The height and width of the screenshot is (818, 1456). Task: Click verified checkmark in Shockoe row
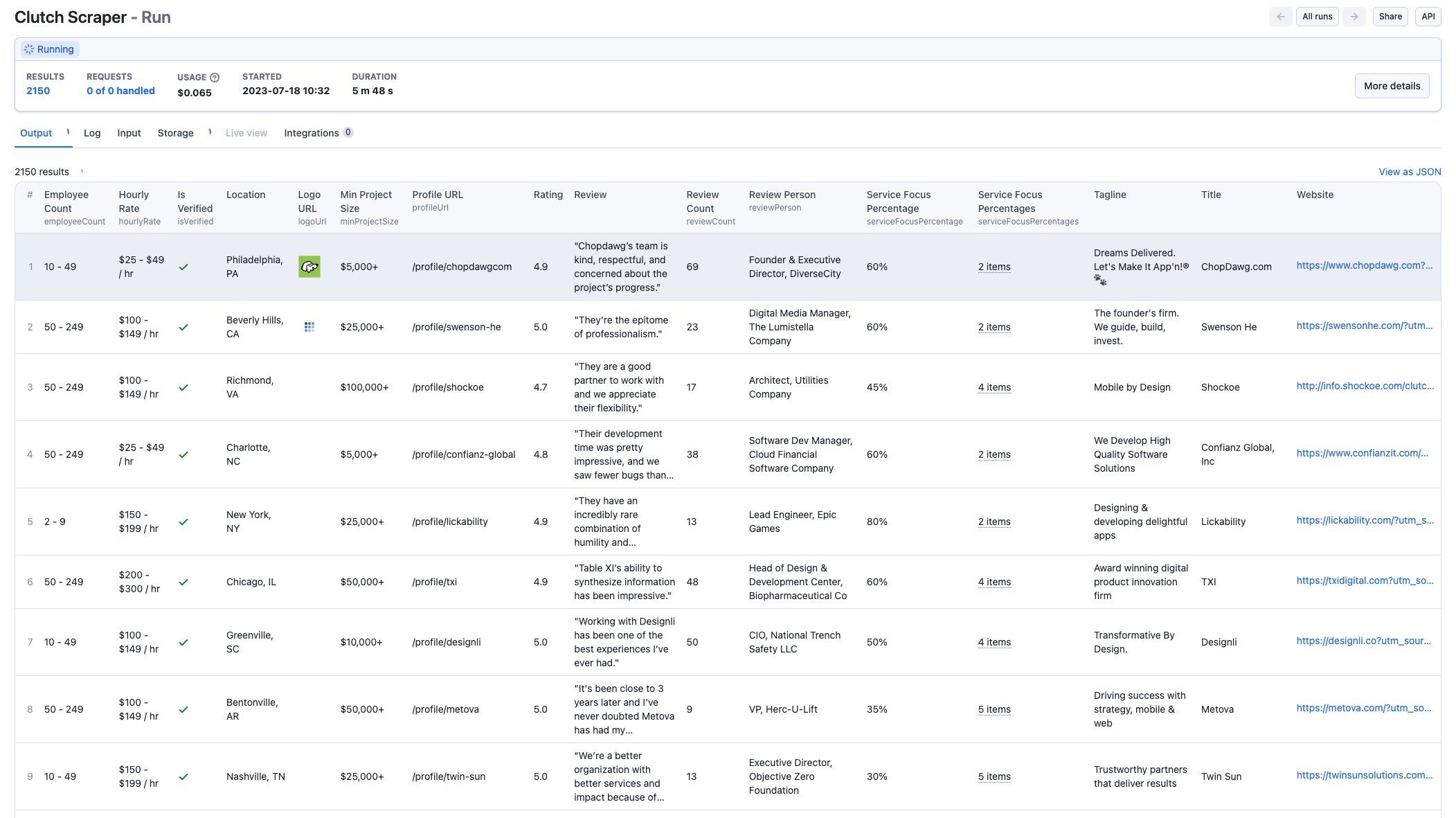(183, 388)
